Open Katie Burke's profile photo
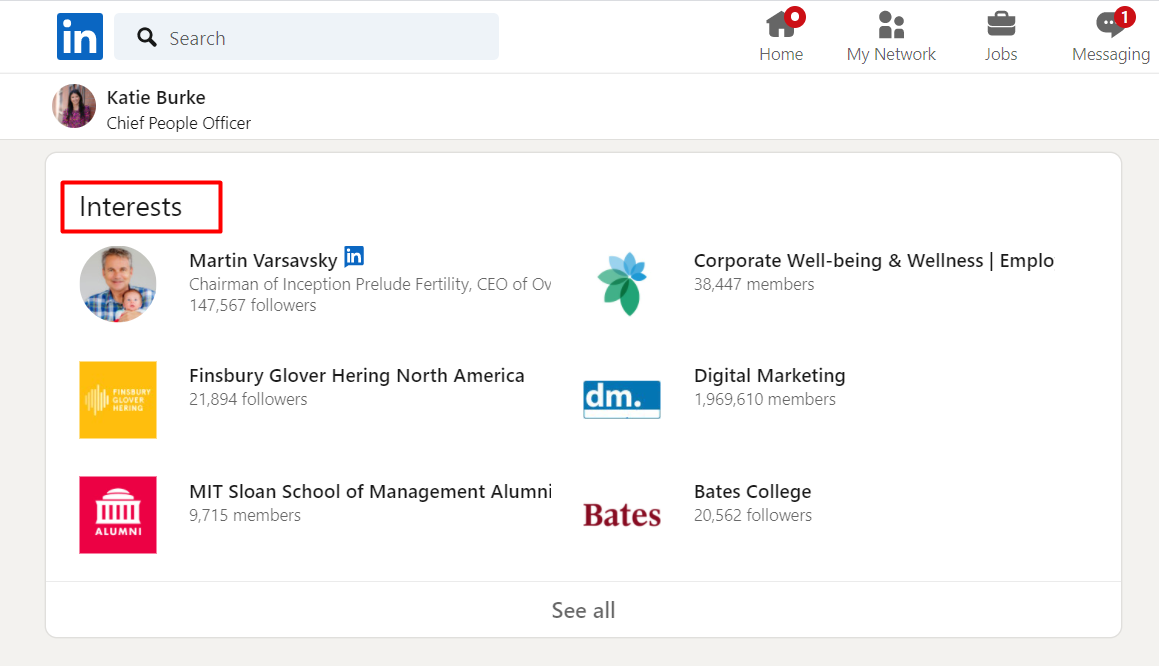Screen dimensions: 1159x666 (74, 106)
